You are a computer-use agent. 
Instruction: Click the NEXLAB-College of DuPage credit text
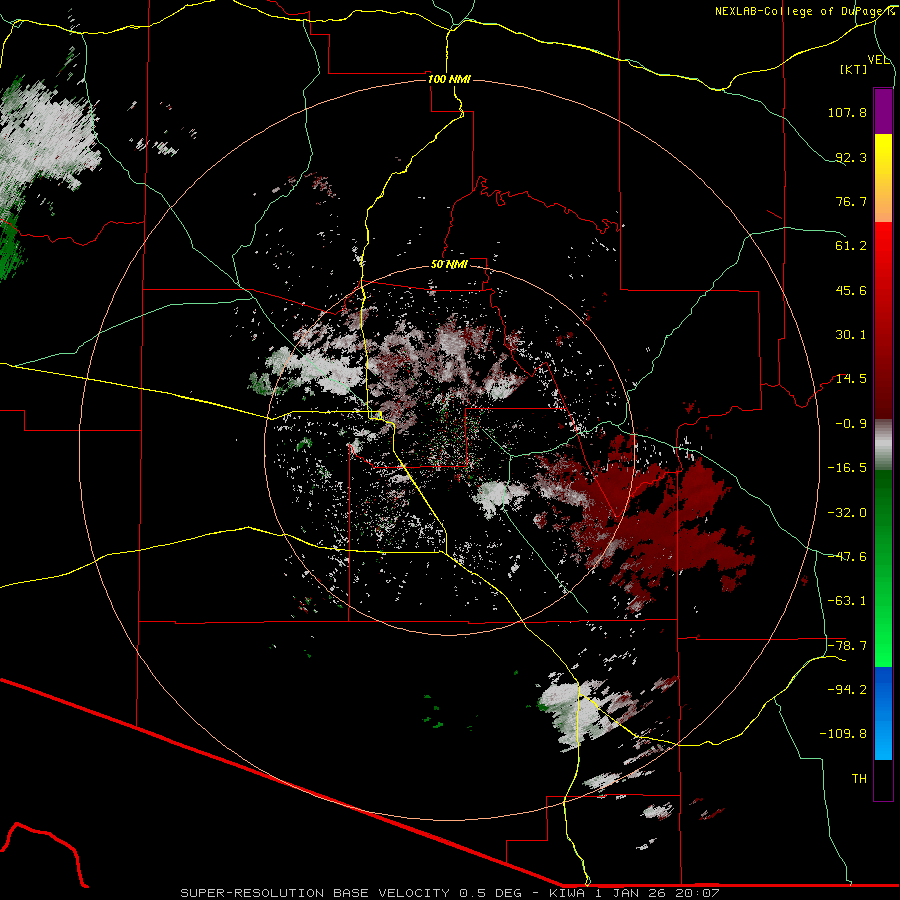(805, 11)
